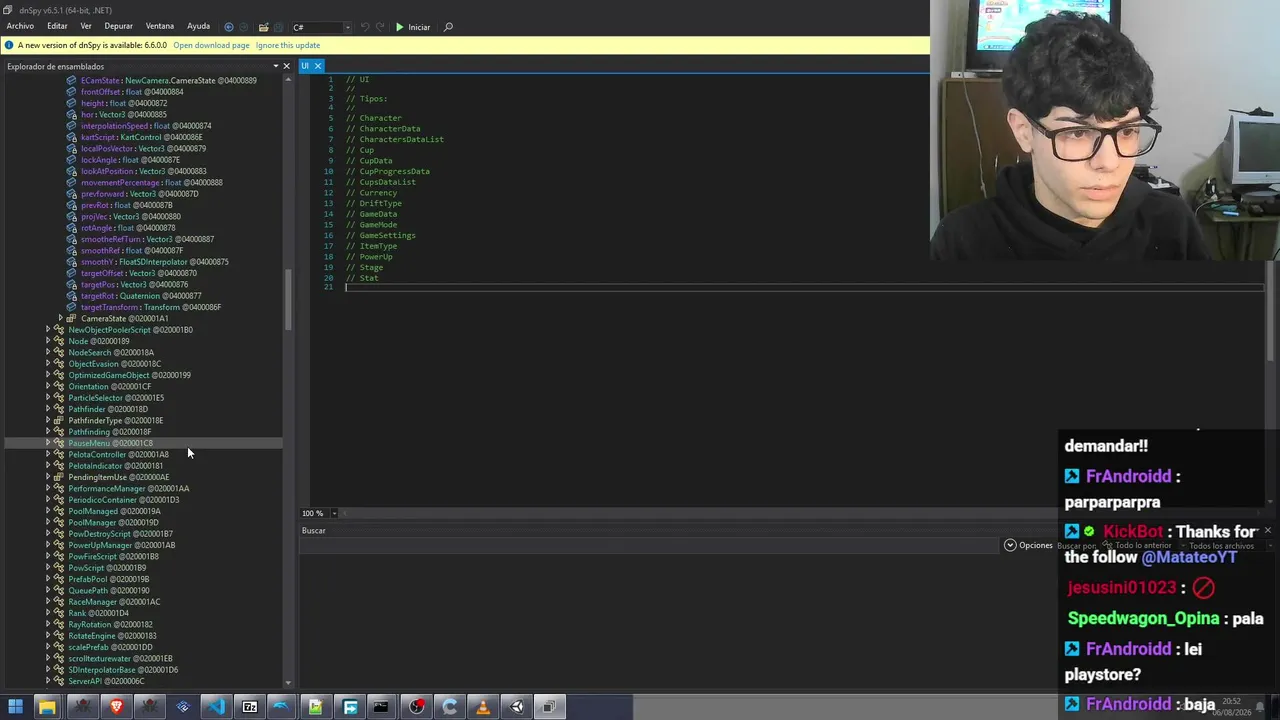Expand the NewObjectPoolerScript node
The height and width of the screenshot is (720, 1280).
coord(48,329)
